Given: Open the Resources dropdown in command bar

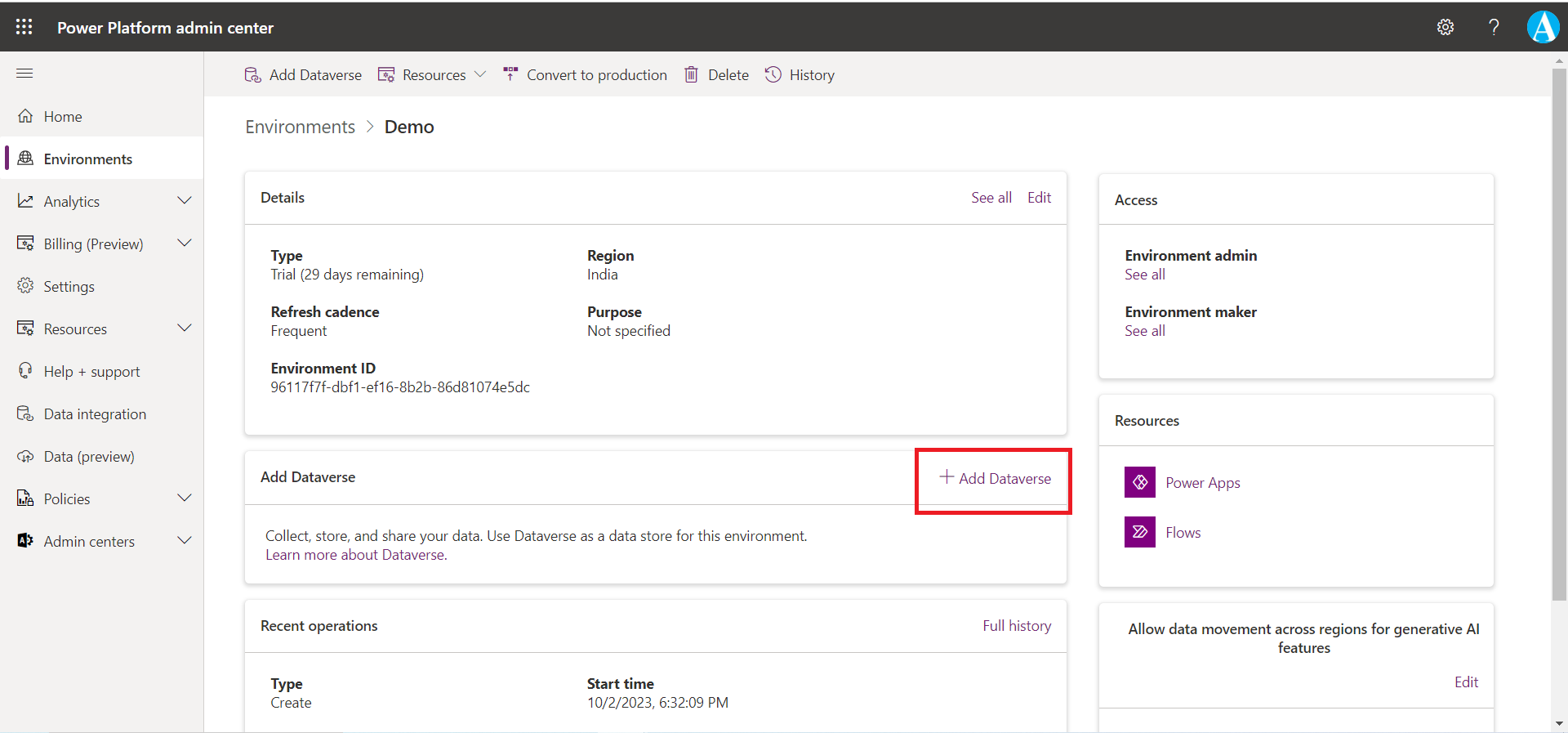Looking at the screenshot, I should click(432, 75).
